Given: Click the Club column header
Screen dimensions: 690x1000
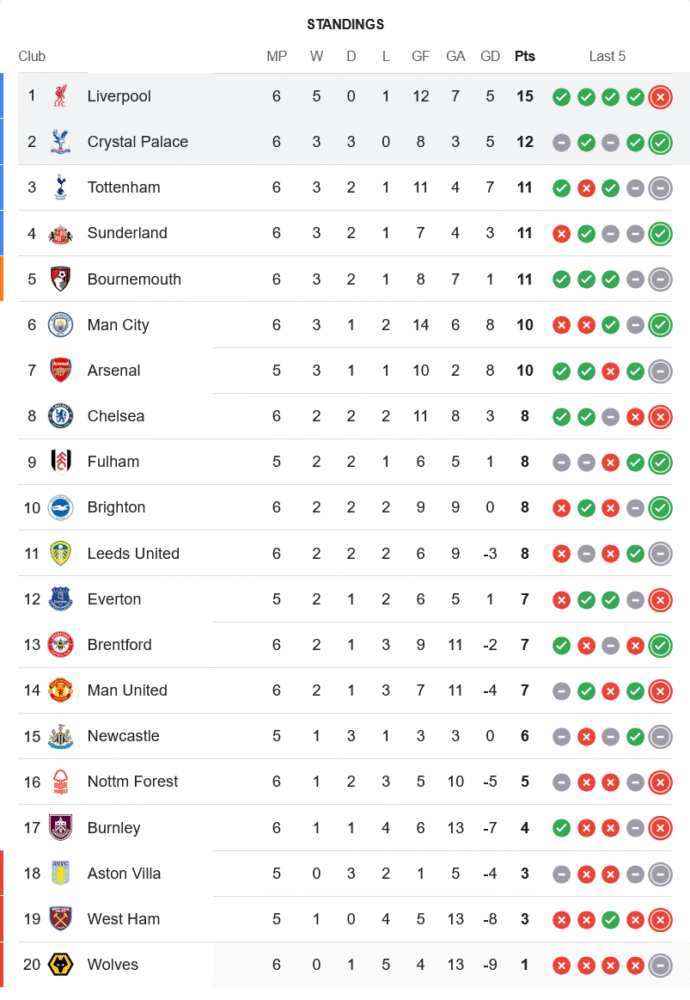Looking at the screenshot, I should tap(32, 56).
